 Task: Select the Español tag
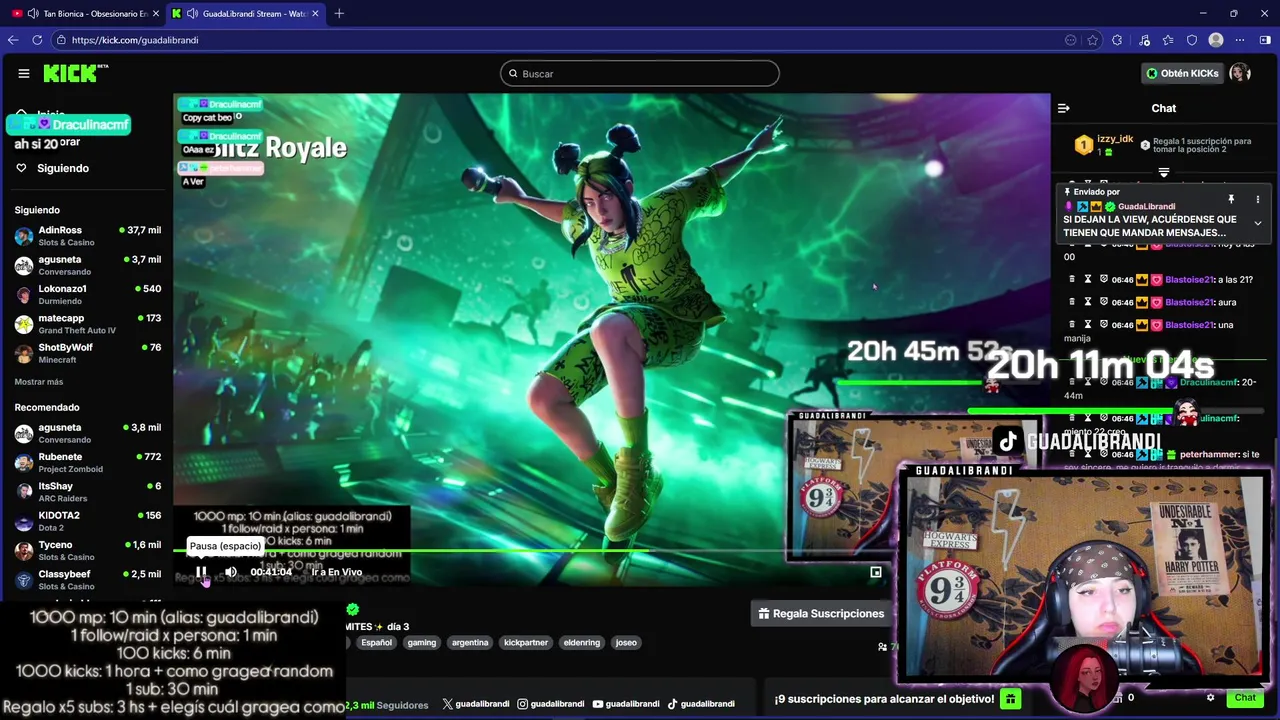pyautogui.click(x=376, y=643)
